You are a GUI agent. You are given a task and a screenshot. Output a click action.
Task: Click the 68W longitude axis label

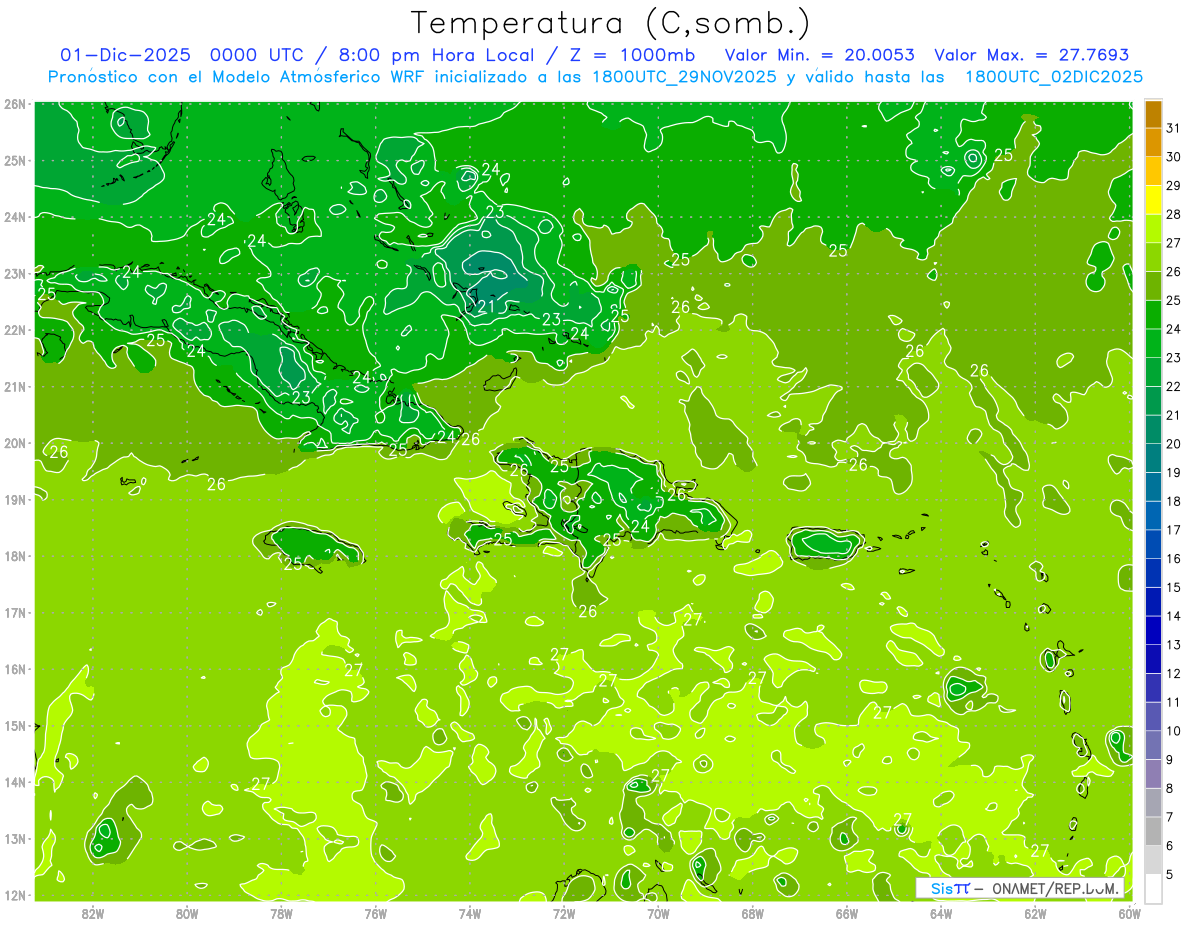[x=753, y=913]
